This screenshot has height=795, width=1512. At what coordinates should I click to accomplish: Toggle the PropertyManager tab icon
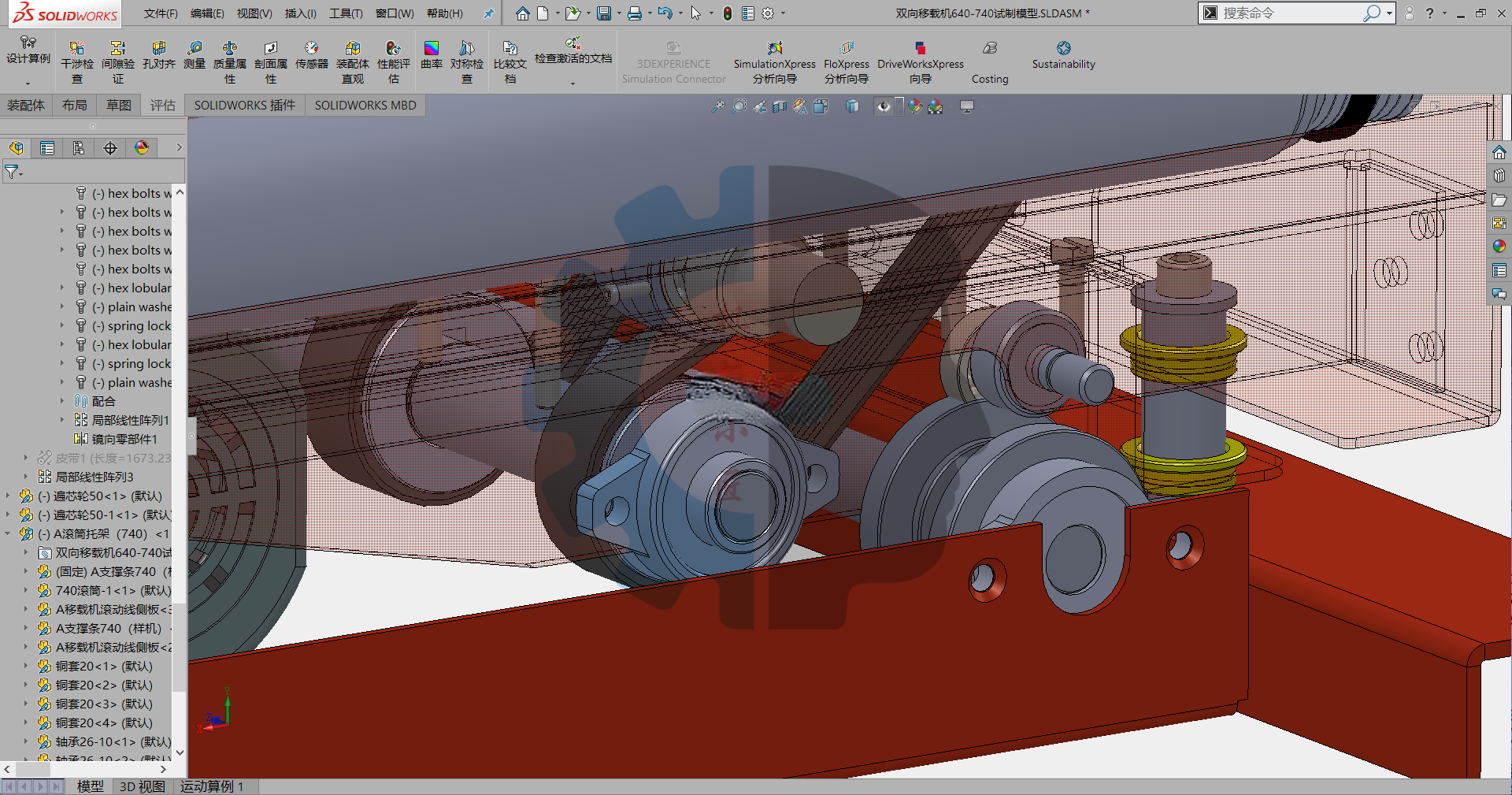[47, 148]
